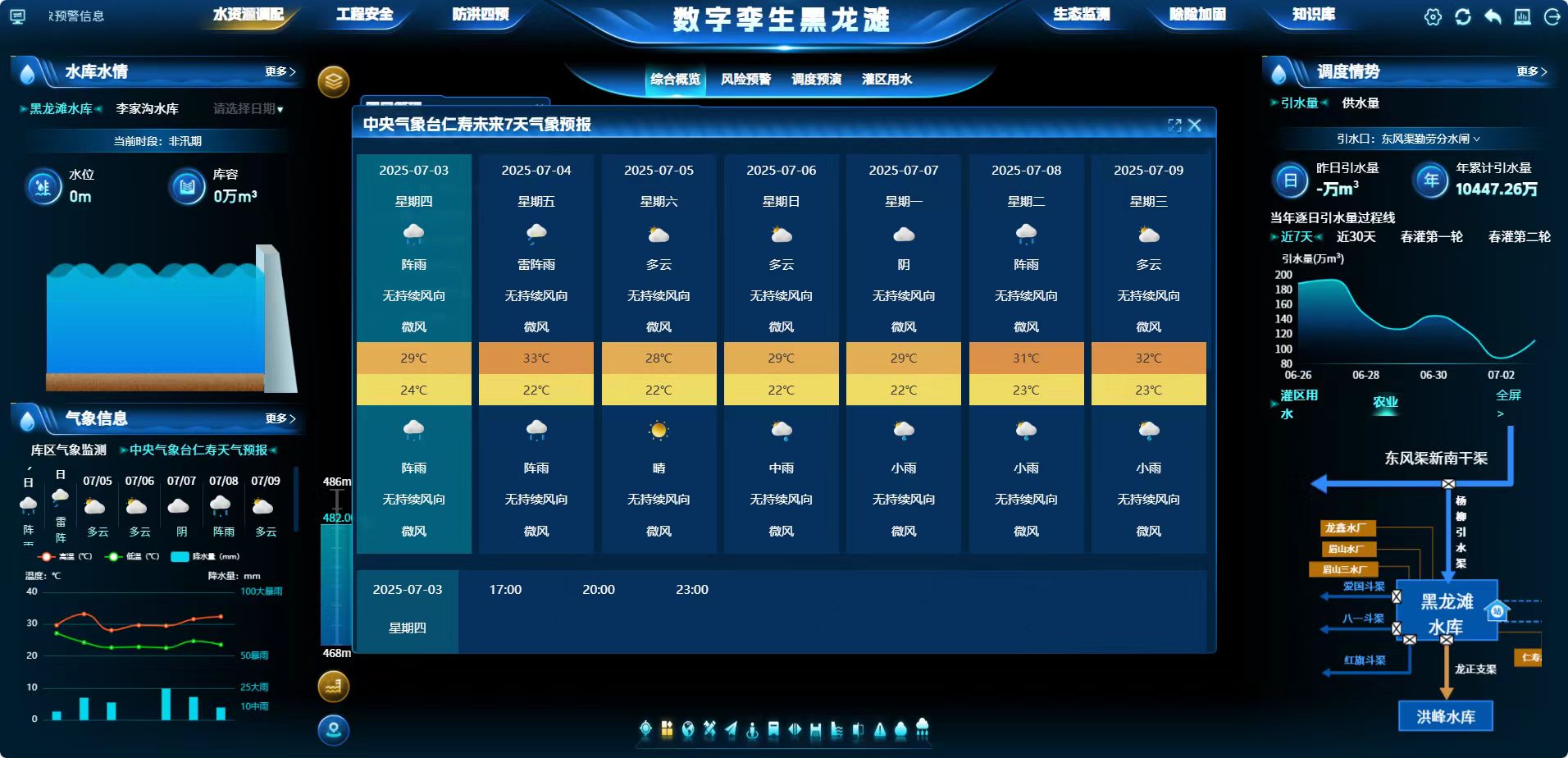This screenshot has height=758, width=1568.
Task: Click the refresh icon in the header
Action: click(x=1463, y=17)
